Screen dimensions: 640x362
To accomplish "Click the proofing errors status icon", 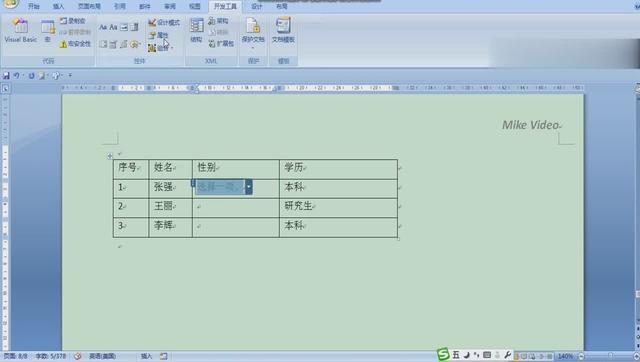I will click(x=78, y=356).
